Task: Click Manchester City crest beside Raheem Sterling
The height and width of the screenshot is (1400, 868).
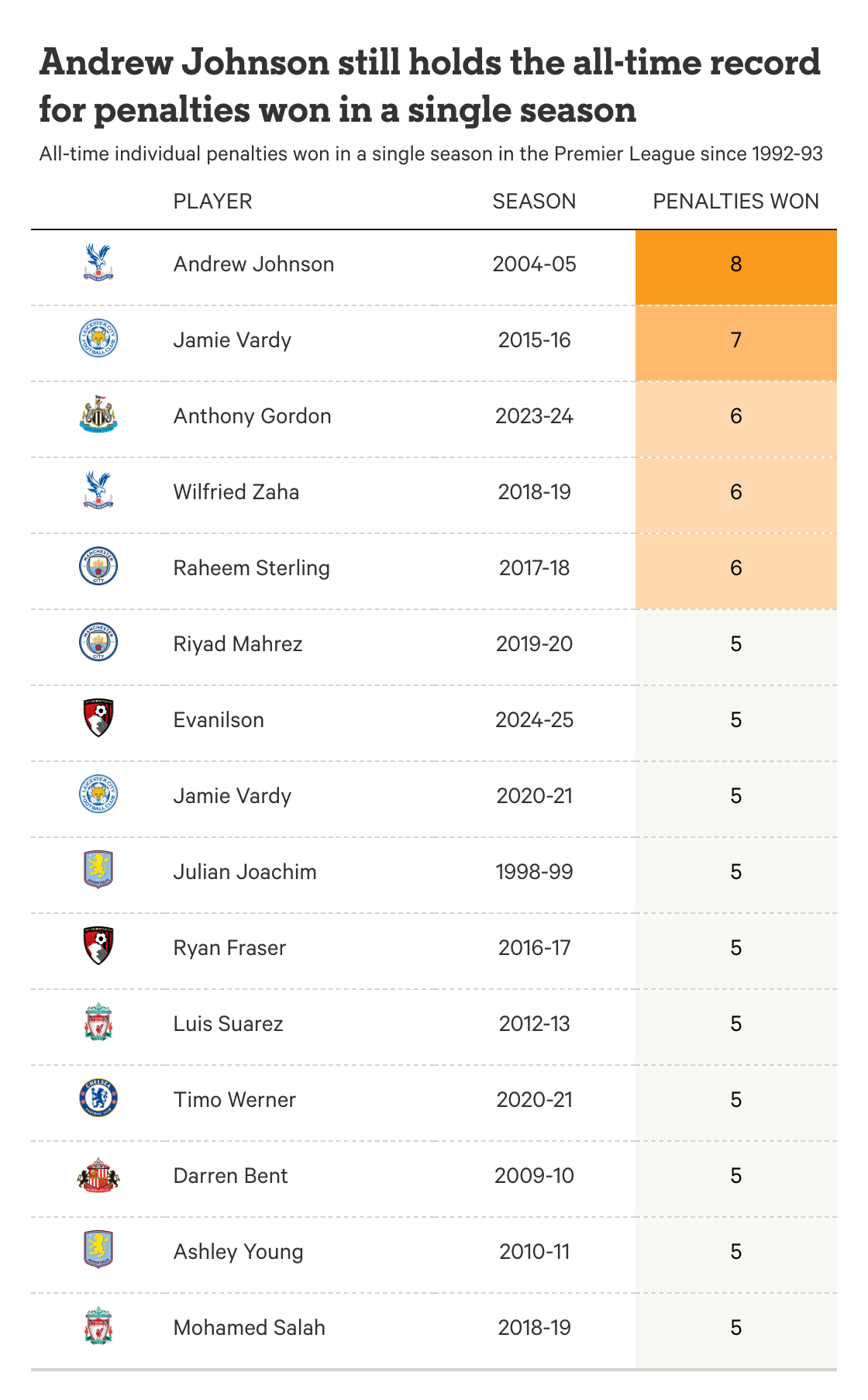Action: point(98,567)
